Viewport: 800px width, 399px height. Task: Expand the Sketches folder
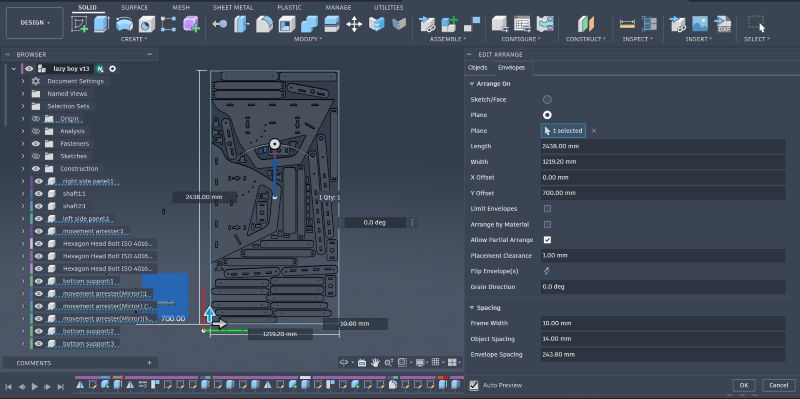[x=23, y=156]
